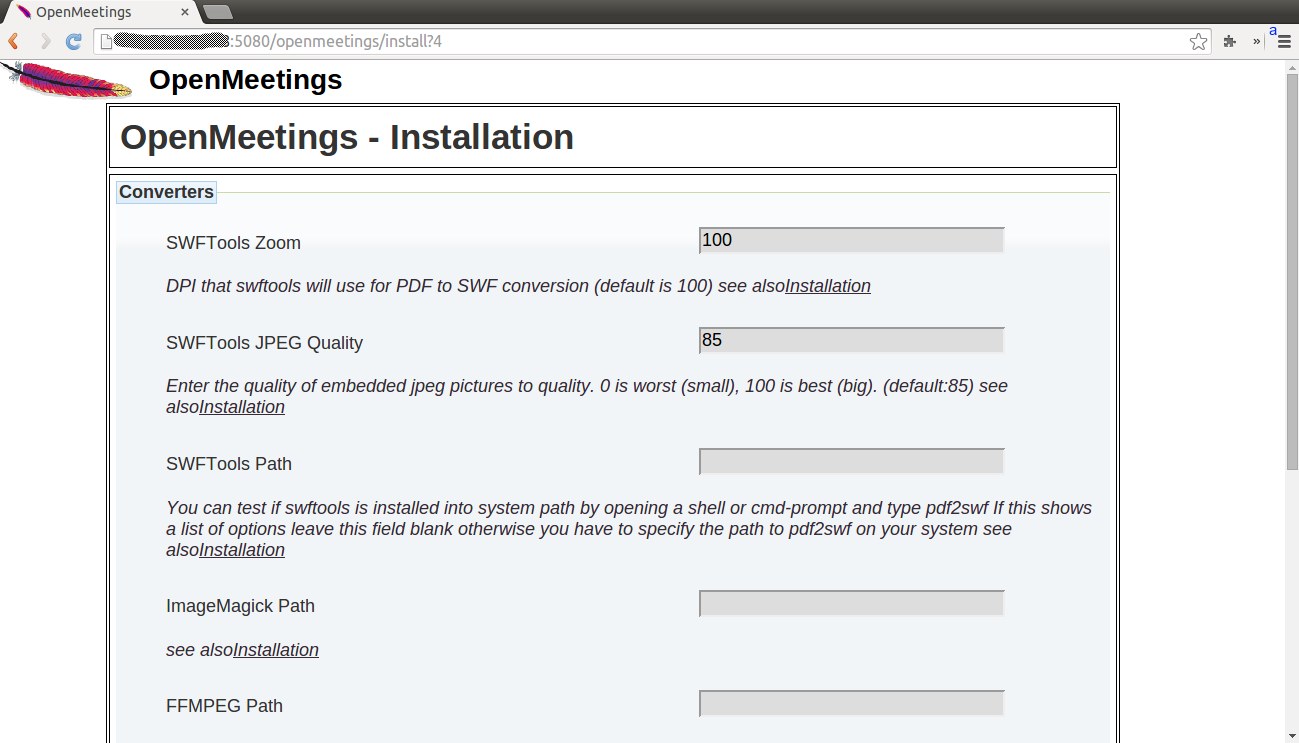Click the FFMPEG Path label
This screenshot has width=1299, height=743.
[224, 706]
